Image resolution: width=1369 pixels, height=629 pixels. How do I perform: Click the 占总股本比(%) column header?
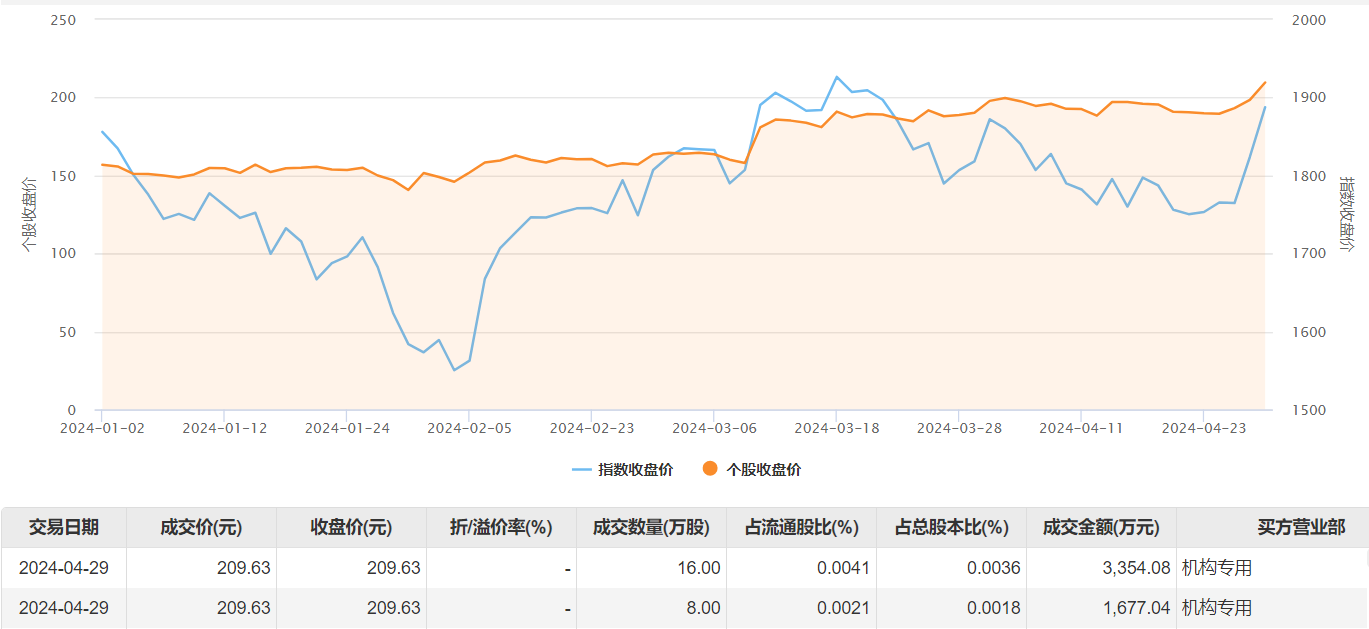click(951, 527)
